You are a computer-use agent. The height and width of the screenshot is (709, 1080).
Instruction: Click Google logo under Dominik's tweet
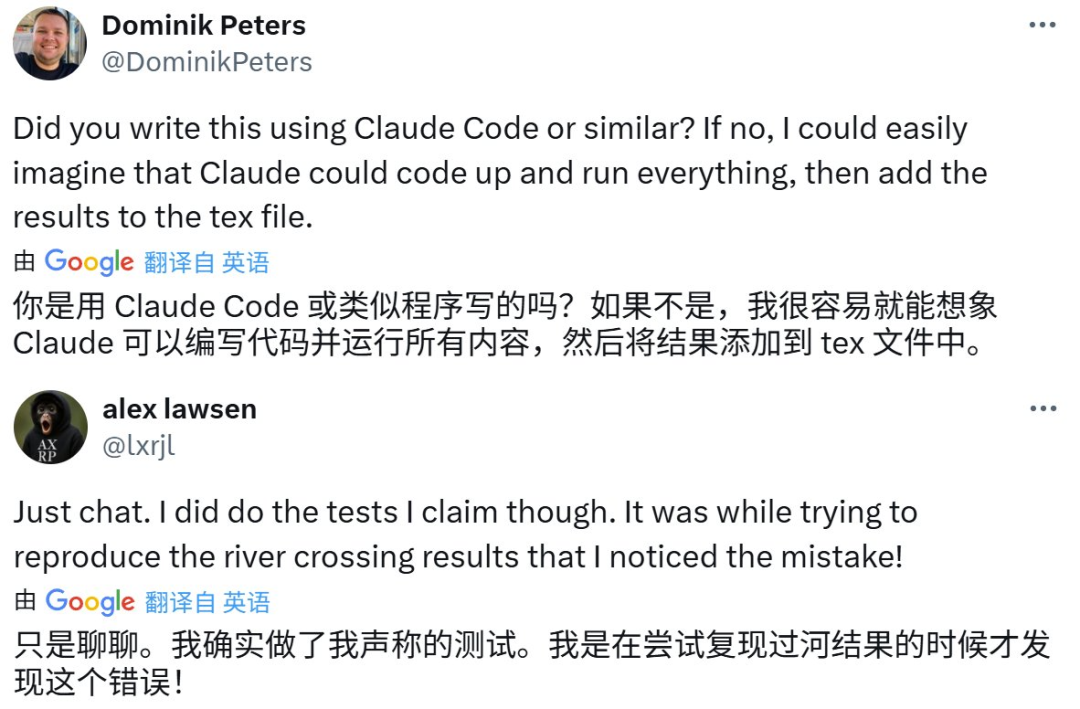point(89,263)
